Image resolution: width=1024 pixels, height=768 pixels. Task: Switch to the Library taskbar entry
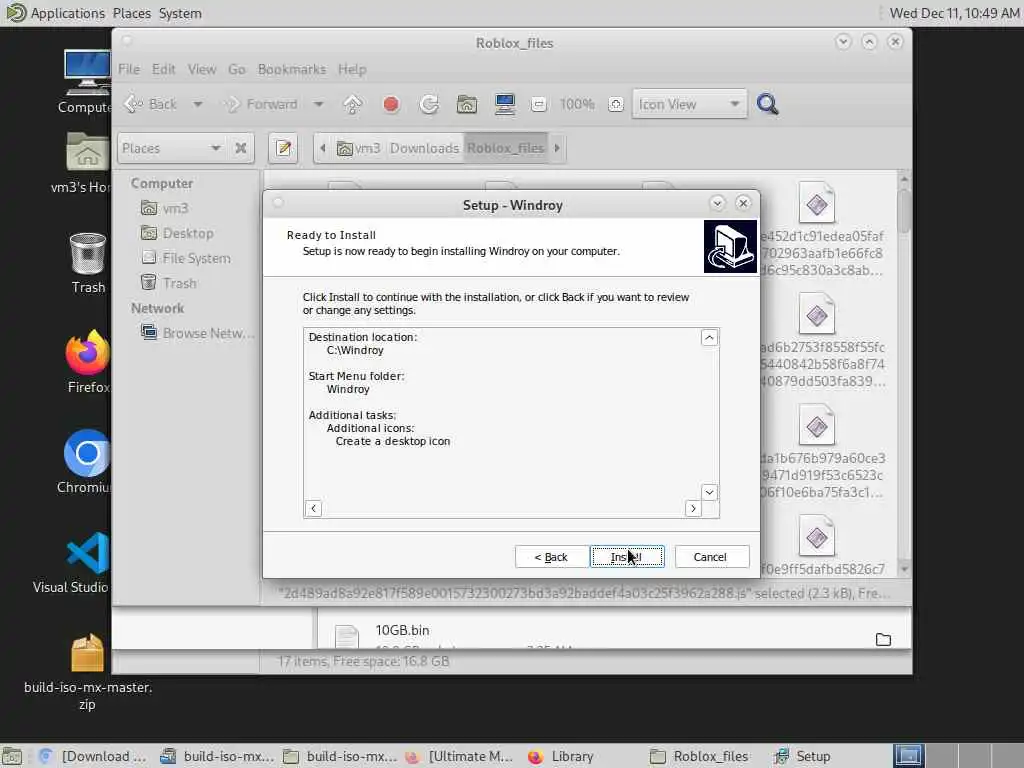(x=562, y=756)
